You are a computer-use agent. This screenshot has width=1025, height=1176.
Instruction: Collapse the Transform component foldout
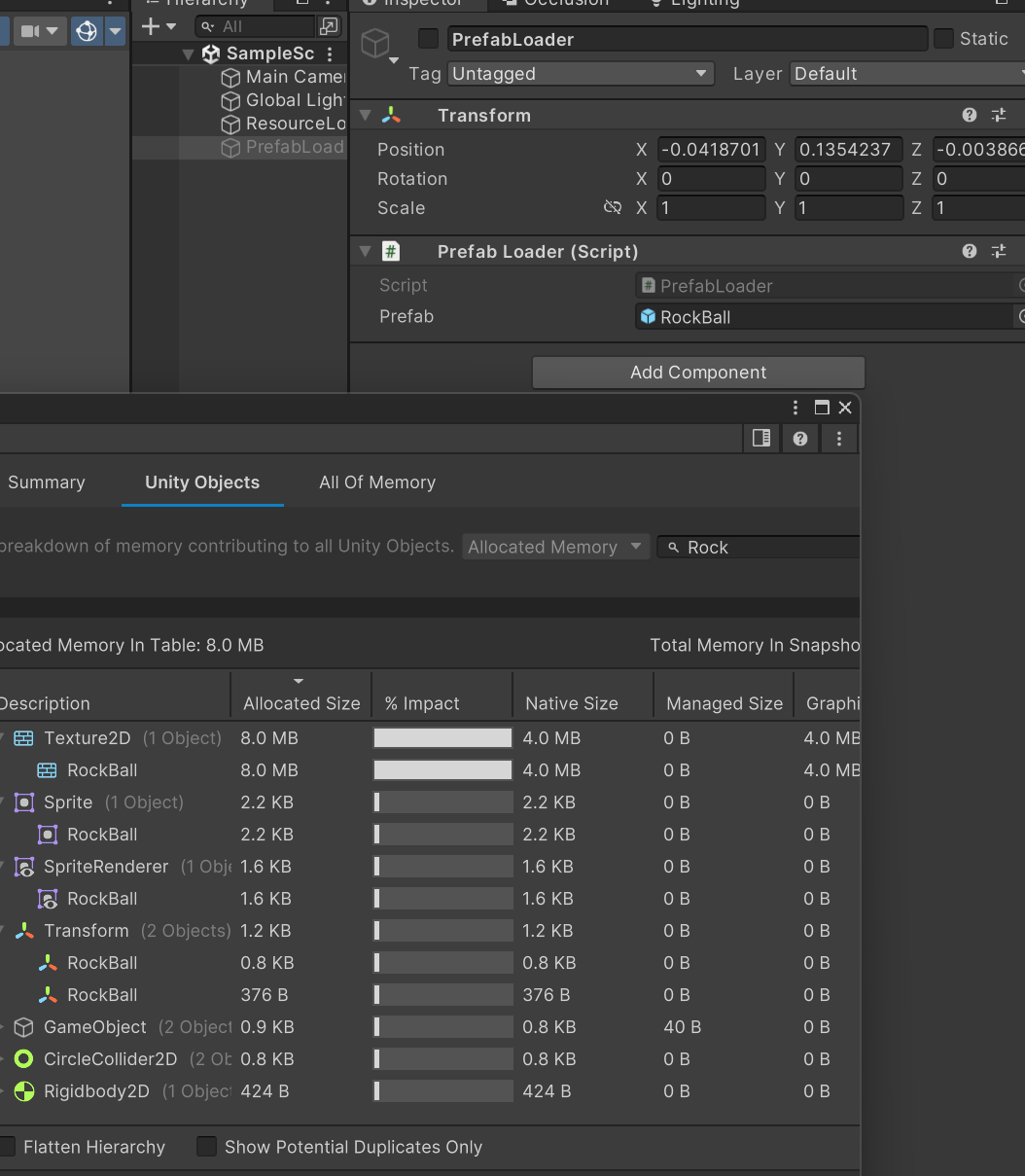click(x=366, y=115)
